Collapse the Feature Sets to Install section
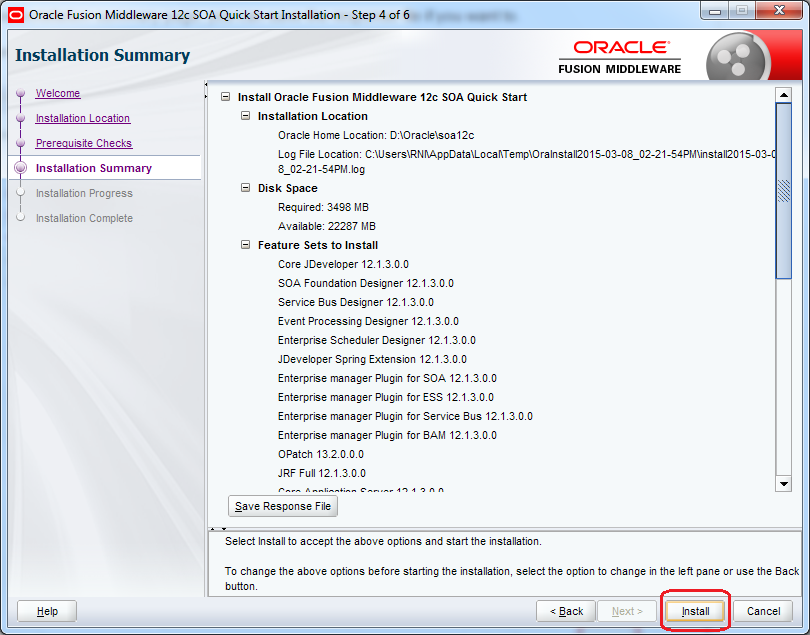The image size is (810, 635). [246, 244]
